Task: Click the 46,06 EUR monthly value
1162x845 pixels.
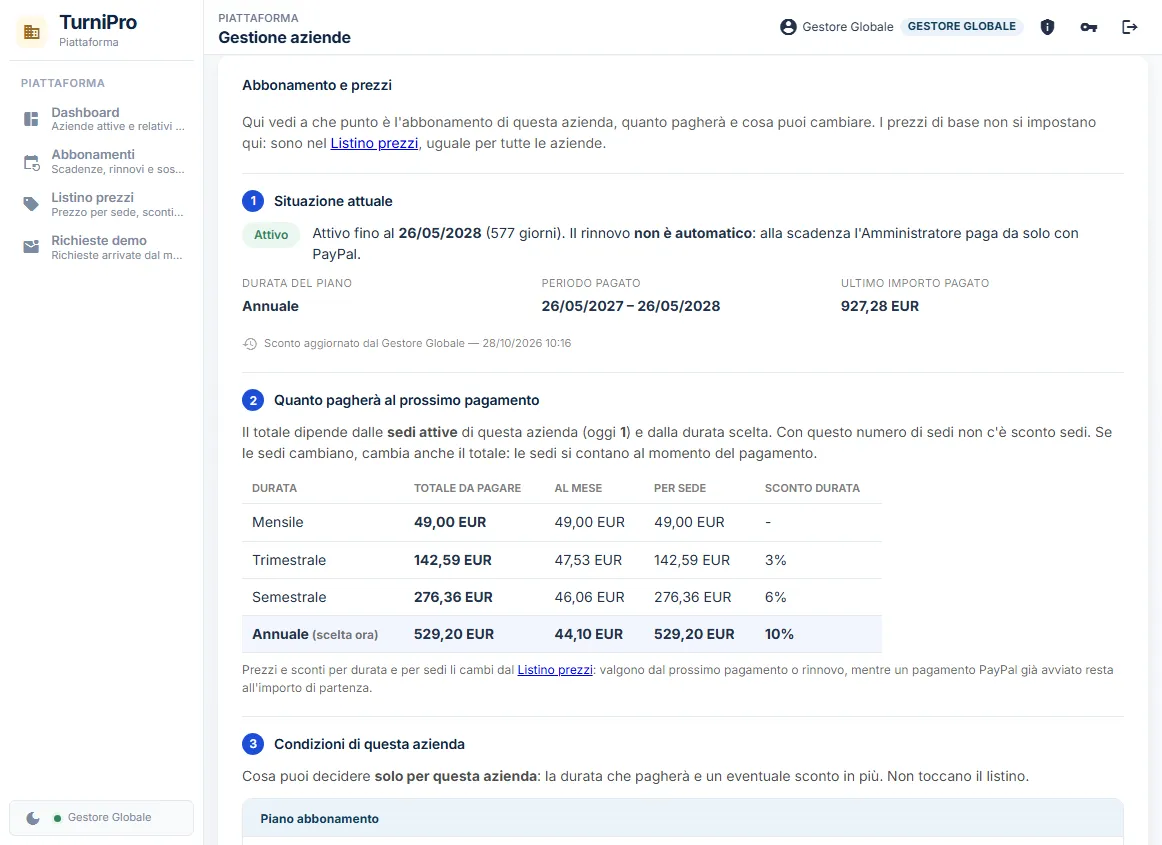Action: click(589, 597)
